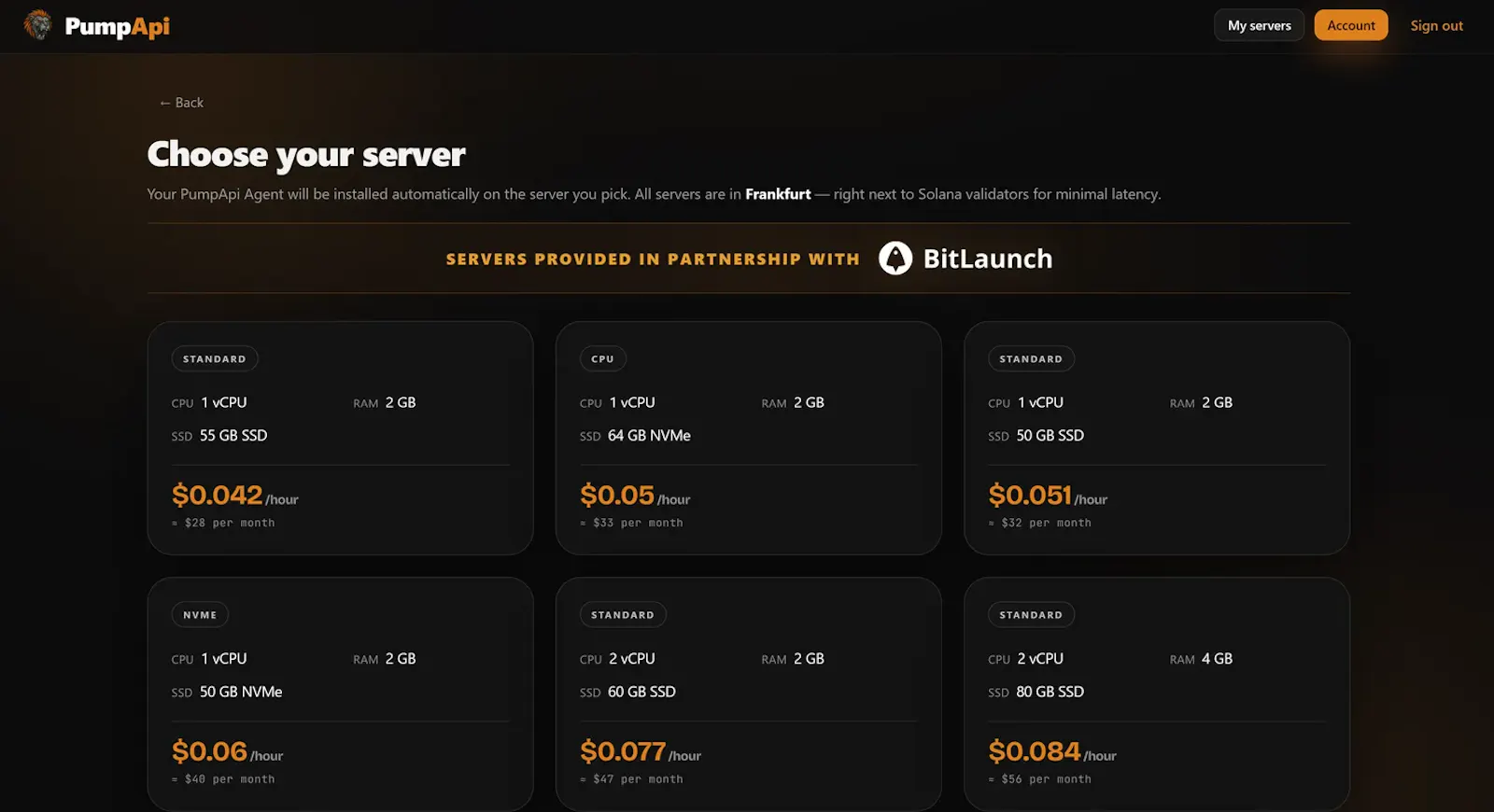Click the Choose your server heading
This screenshot has height=812, width=1494.
coord(306,154)
